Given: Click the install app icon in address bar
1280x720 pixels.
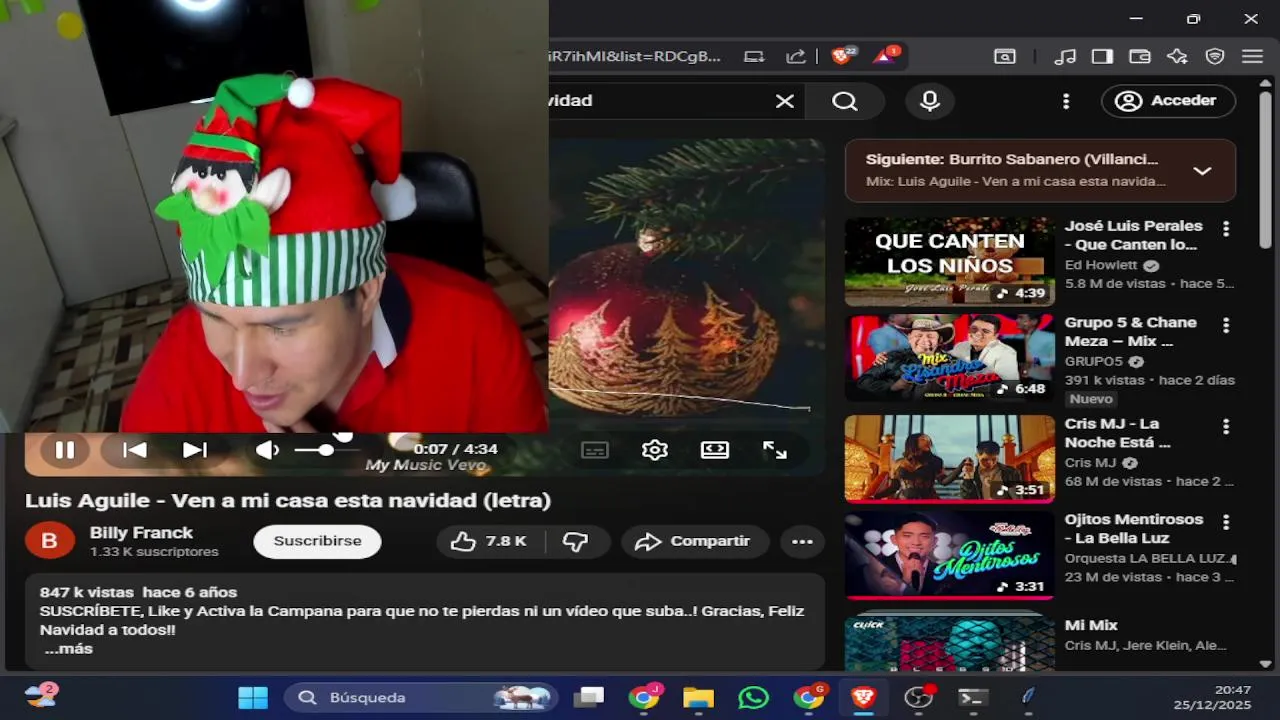Looking at the screenshot, I should (754, 56).
